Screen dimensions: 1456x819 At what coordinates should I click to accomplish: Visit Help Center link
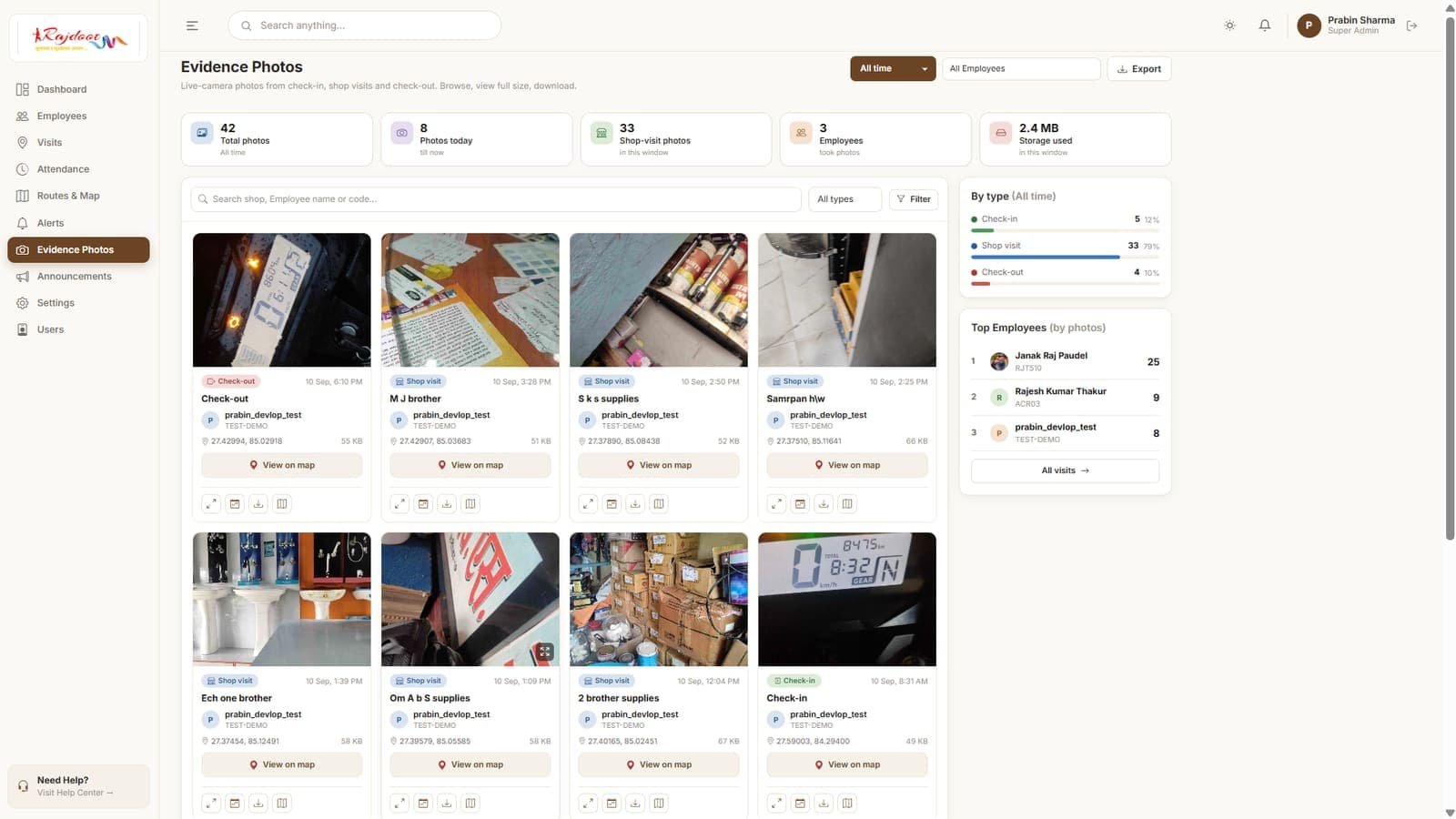pyautogui.click(x=75, y=794)
